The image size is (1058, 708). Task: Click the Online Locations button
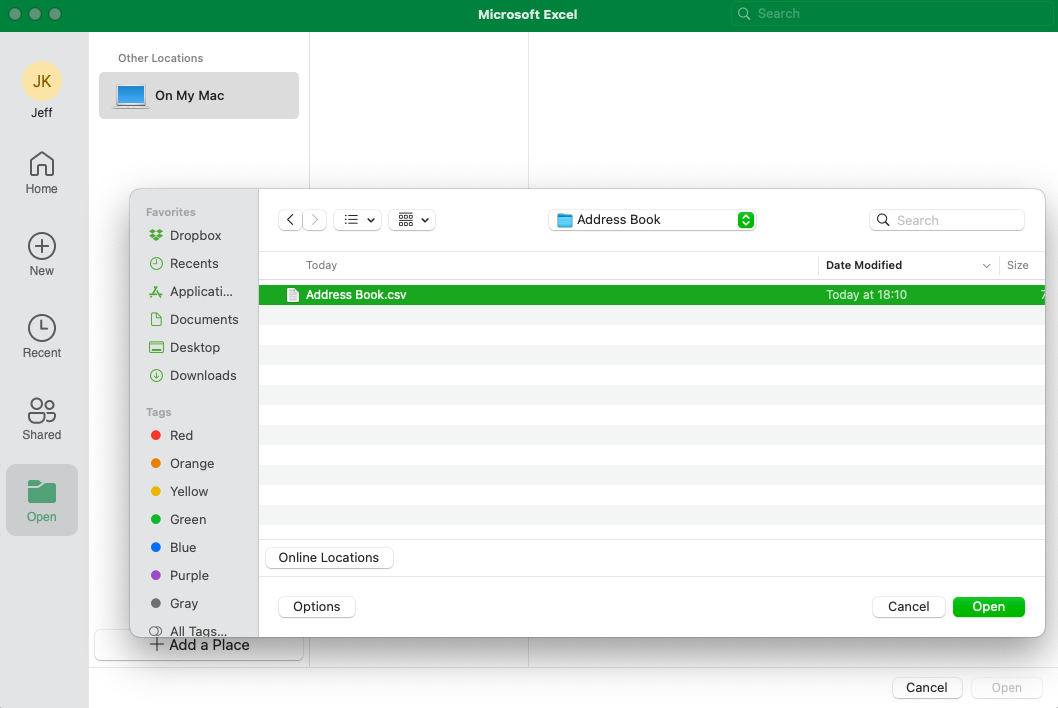329,557
